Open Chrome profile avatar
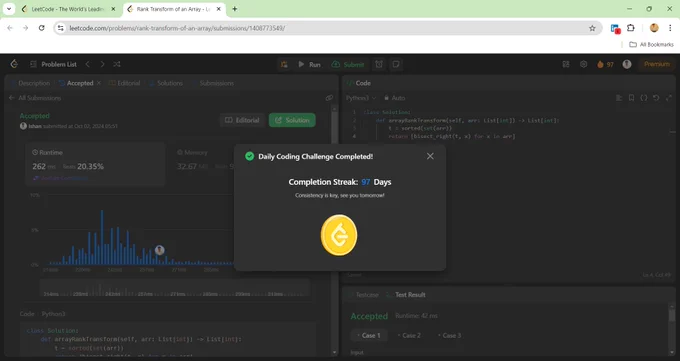The height and width of the screenshot is (361, 680). [654, 28]
